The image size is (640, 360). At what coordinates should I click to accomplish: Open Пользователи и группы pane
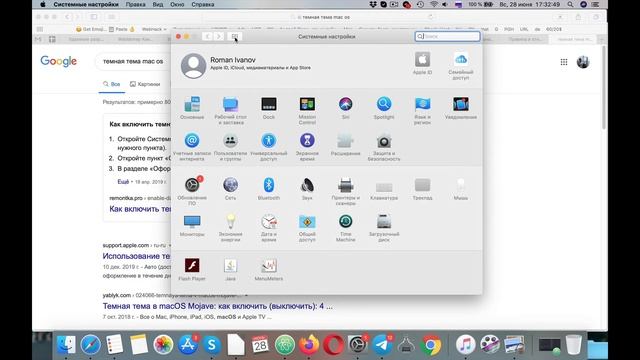click(230, 147)
